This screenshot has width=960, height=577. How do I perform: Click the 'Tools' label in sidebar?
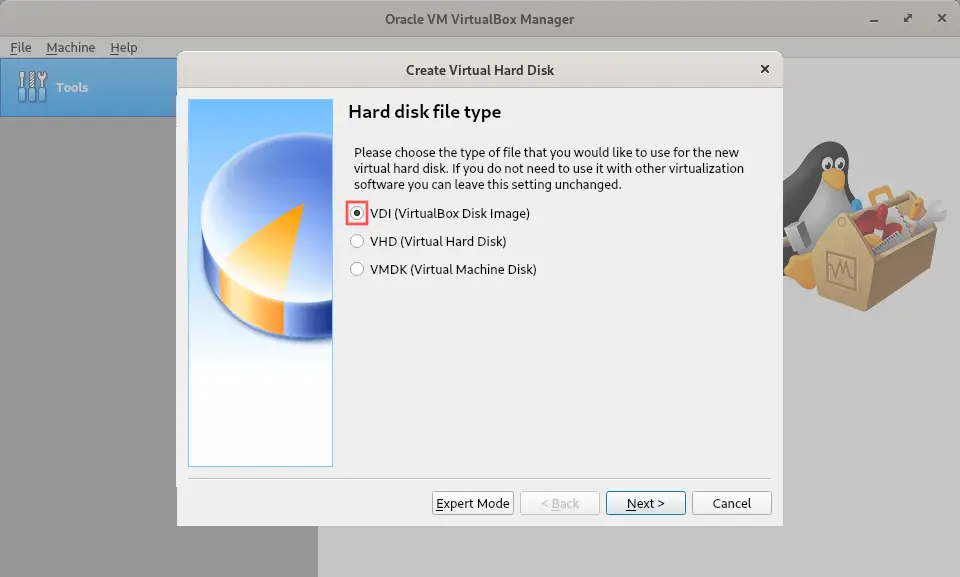[72, 88]
